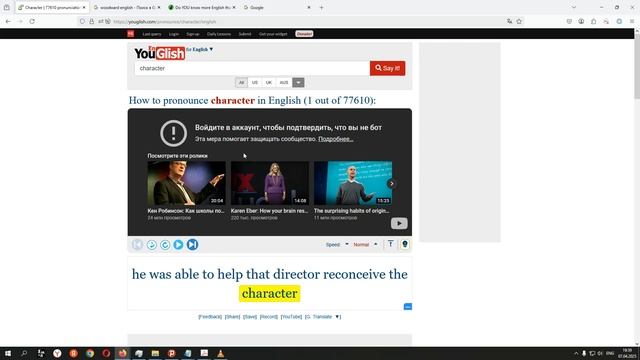The height and width of the screenshot is (360, 640).
Task: Toggle the lightbulb dim-lights icon
Action: click(404, 244)
